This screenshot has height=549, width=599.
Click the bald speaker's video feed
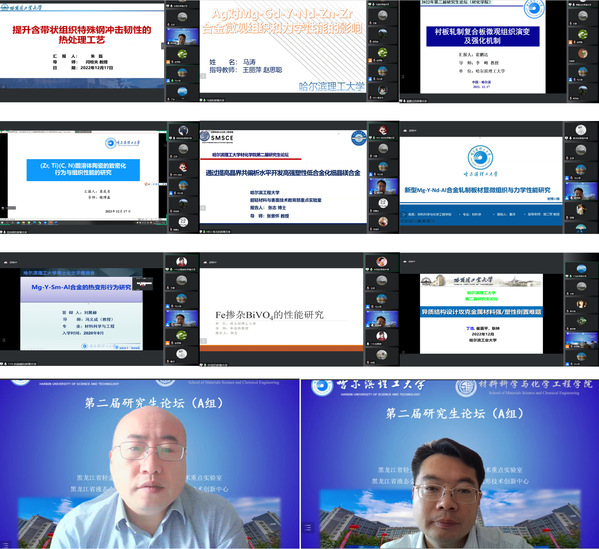(149, 464)
